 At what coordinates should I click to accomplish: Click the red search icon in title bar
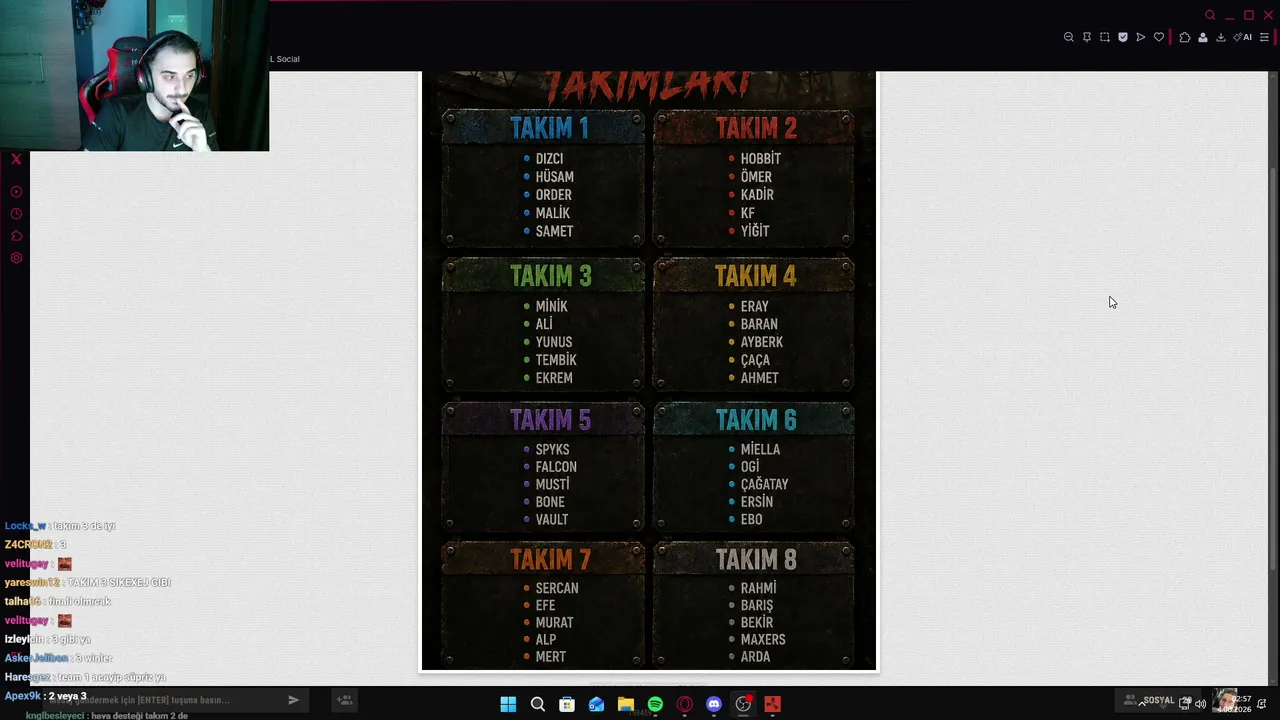(x=1210, y=15)
